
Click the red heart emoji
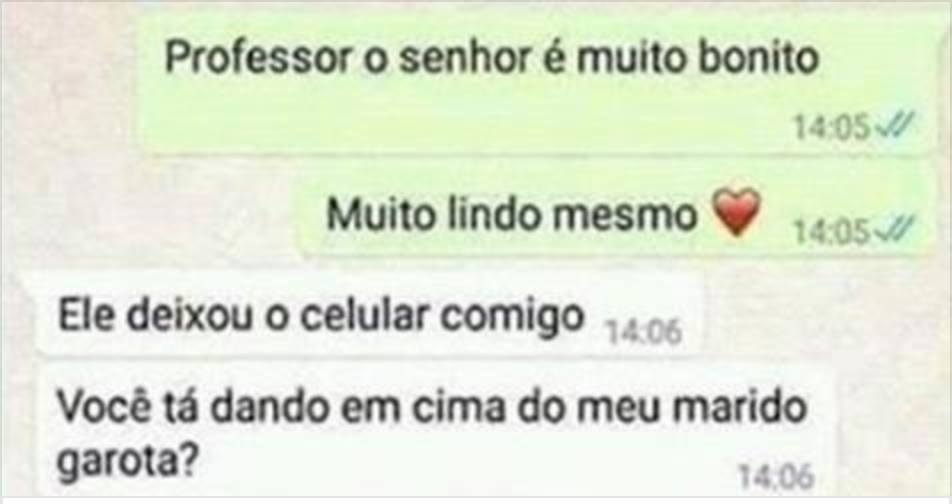click(x=735, y=213)
